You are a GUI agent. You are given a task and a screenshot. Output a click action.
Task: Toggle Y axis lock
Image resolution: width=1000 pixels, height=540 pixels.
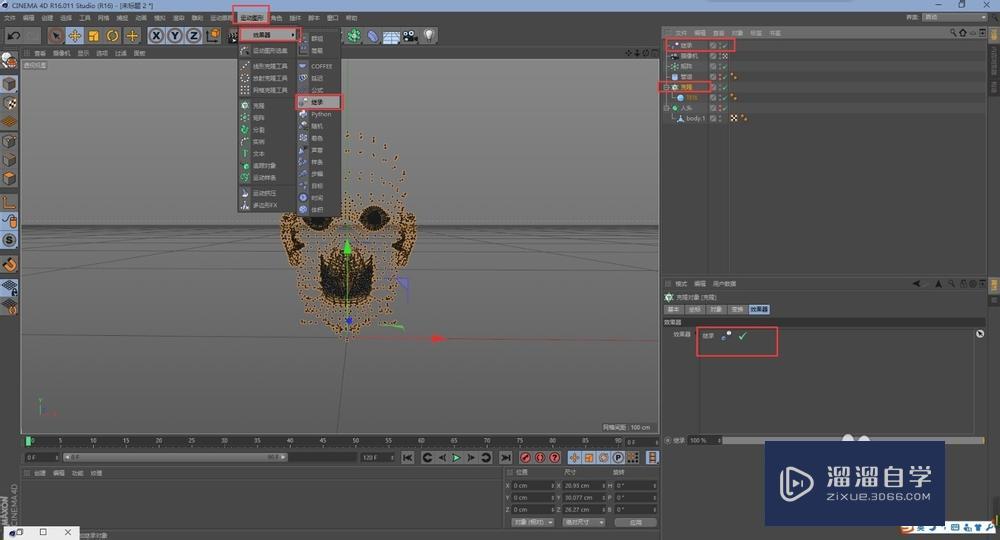click(175, 36)
